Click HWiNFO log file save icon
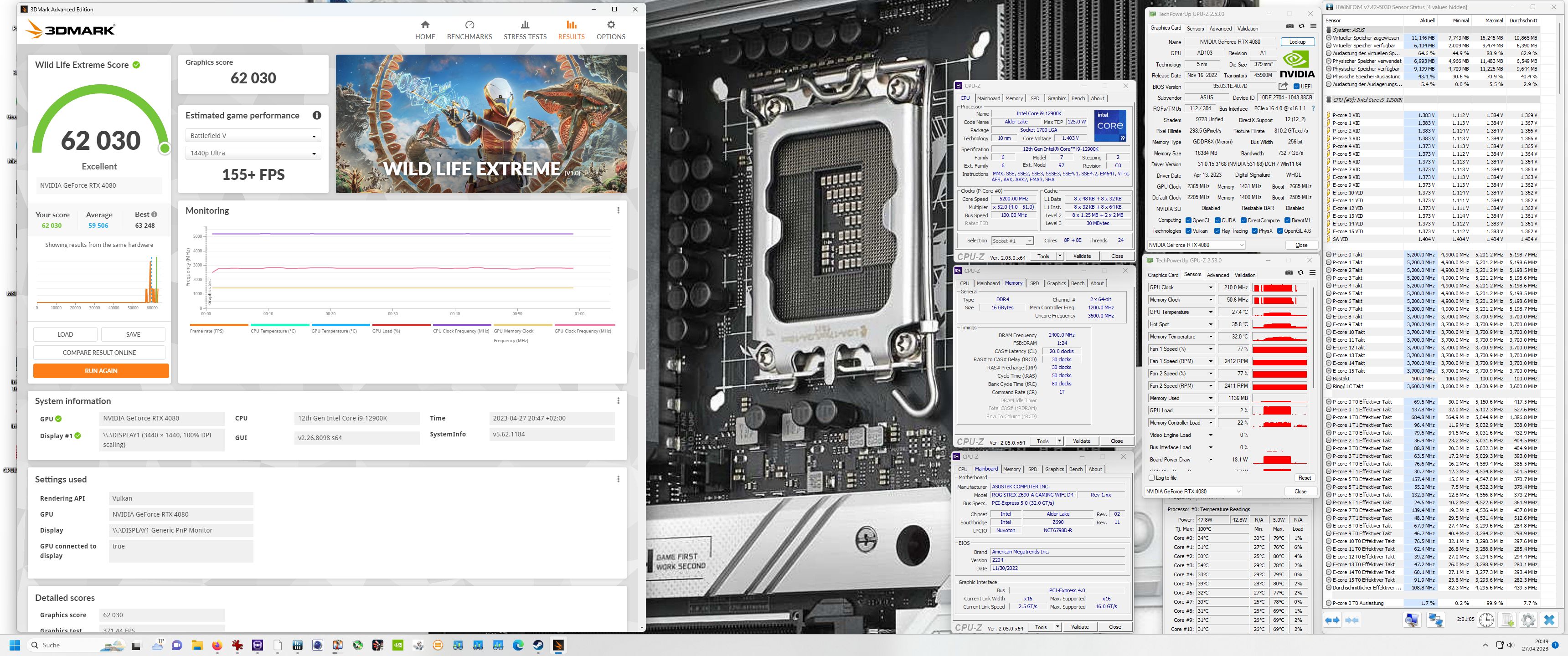Screen dimensions: 1568x656 pyautogui.click(x=1507, y=620)
